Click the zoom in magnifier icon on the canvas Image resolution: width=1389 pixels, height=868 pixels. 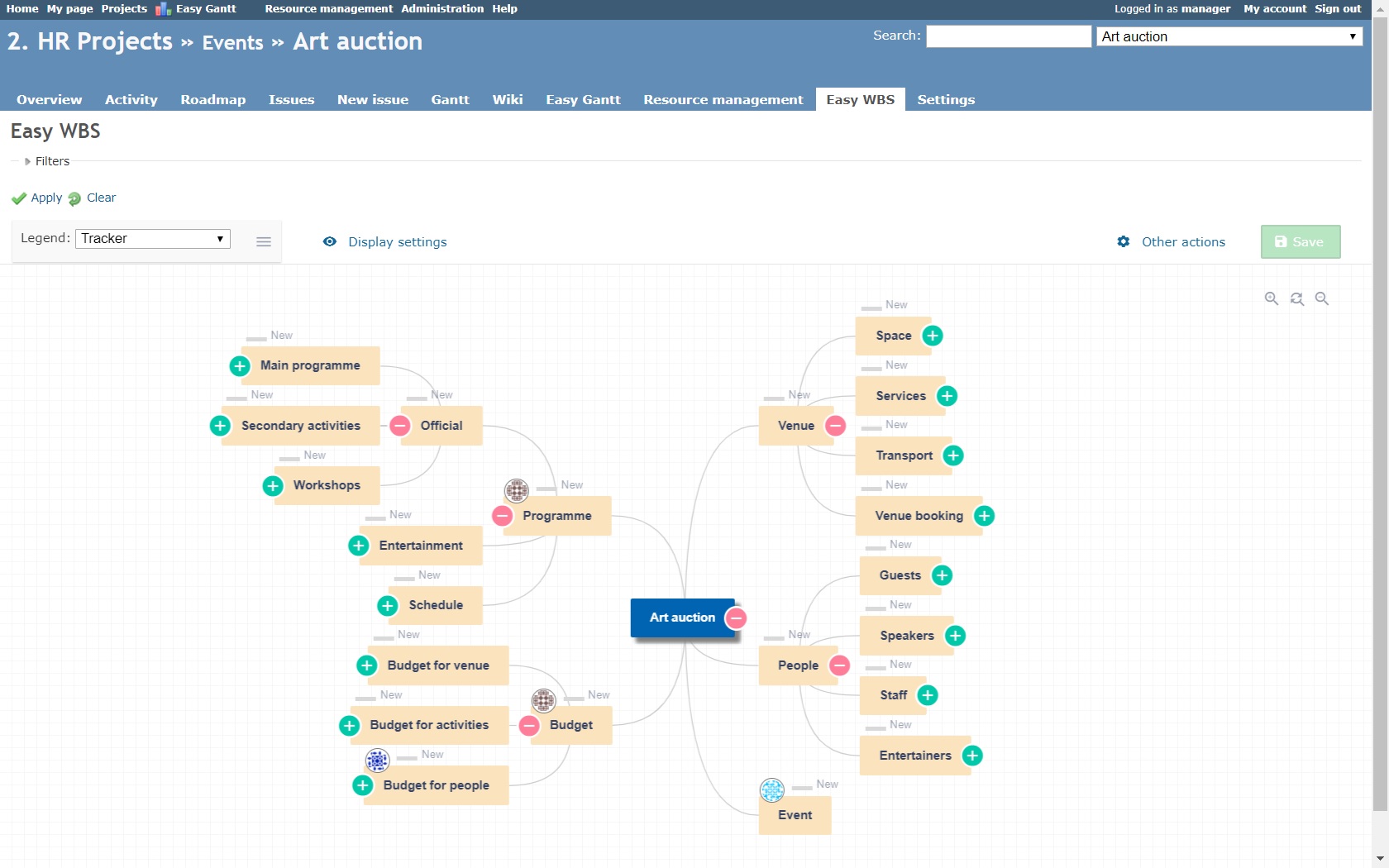click(x=1271, y=298)
